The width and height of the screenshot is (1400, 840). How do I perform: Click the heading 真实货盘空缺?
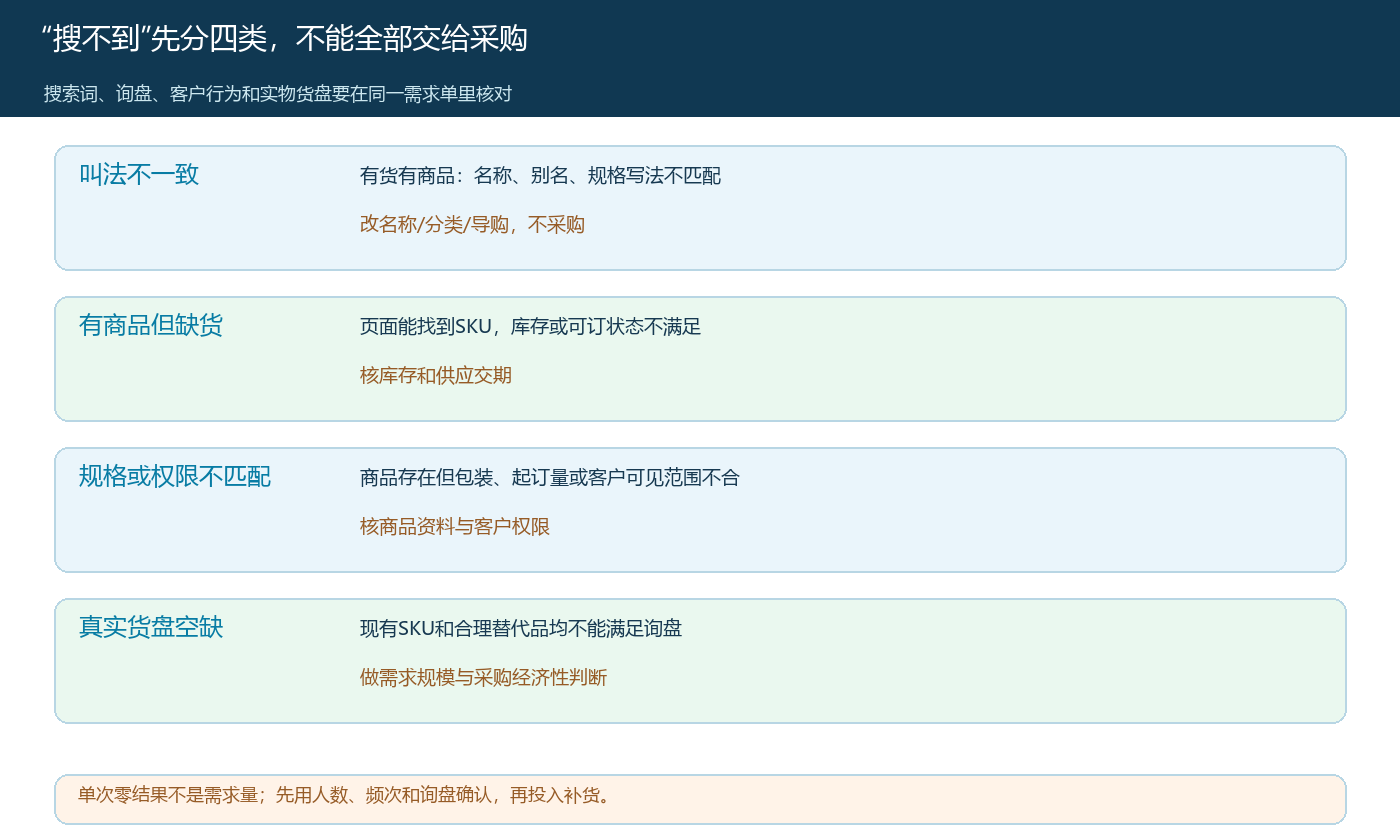151,627
